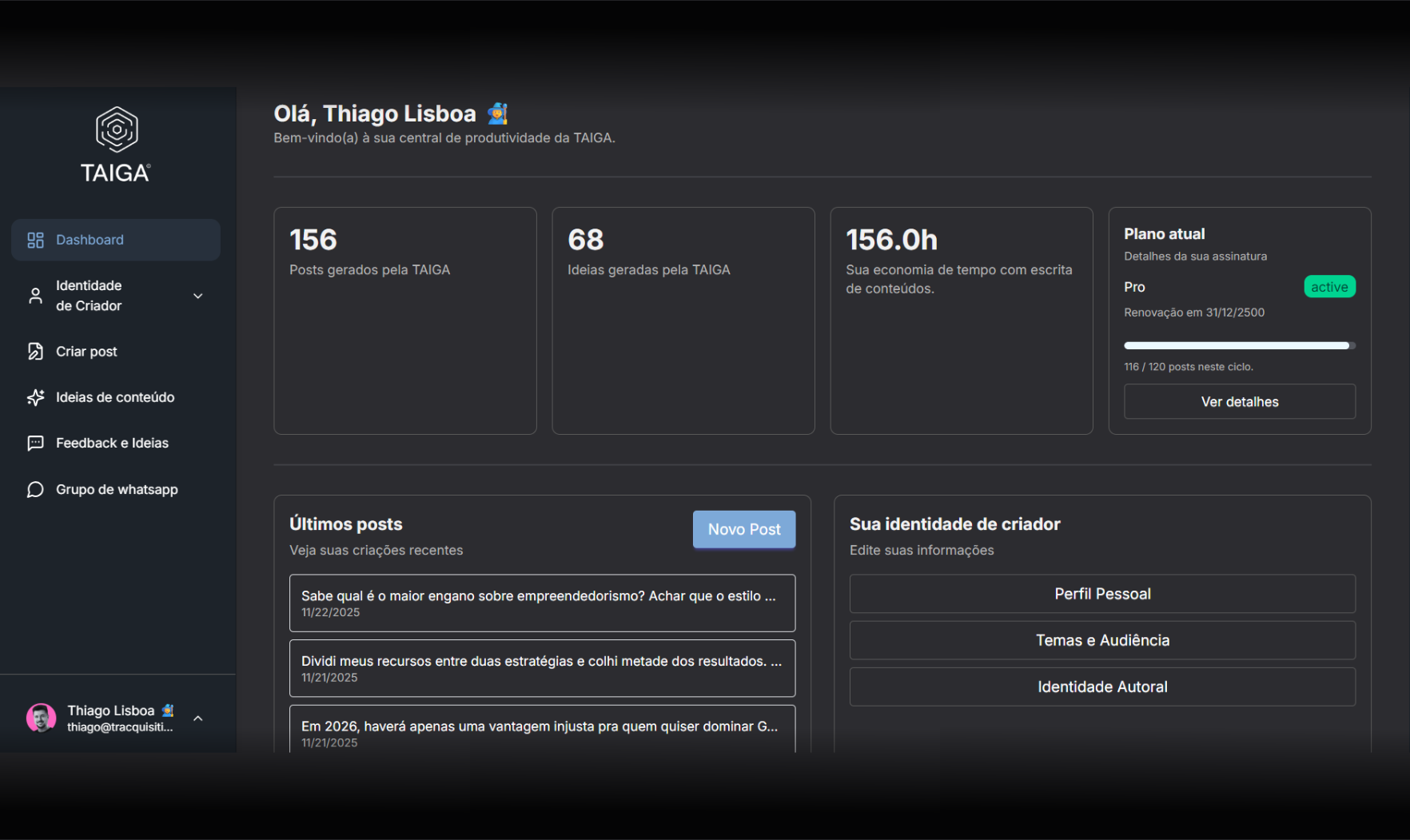Click the Criar post document icon

point(35,352)
